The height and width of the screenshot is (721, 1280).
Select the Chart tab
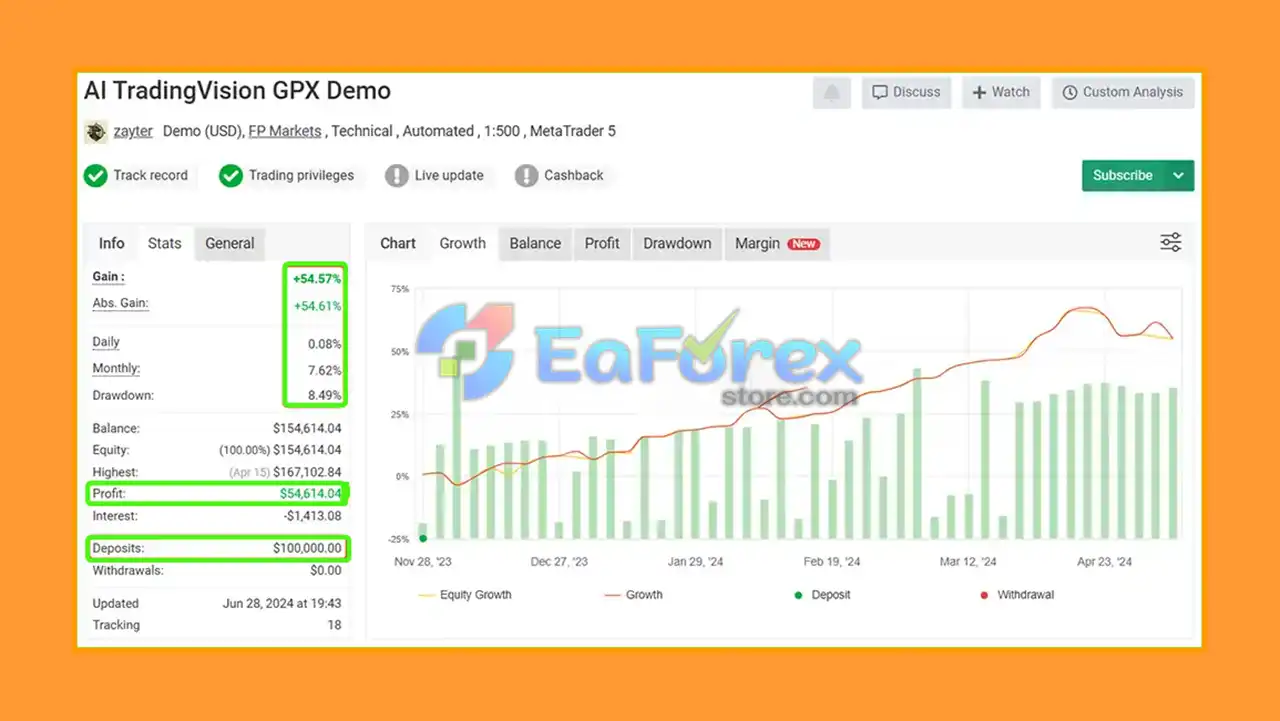pos(398,243)
